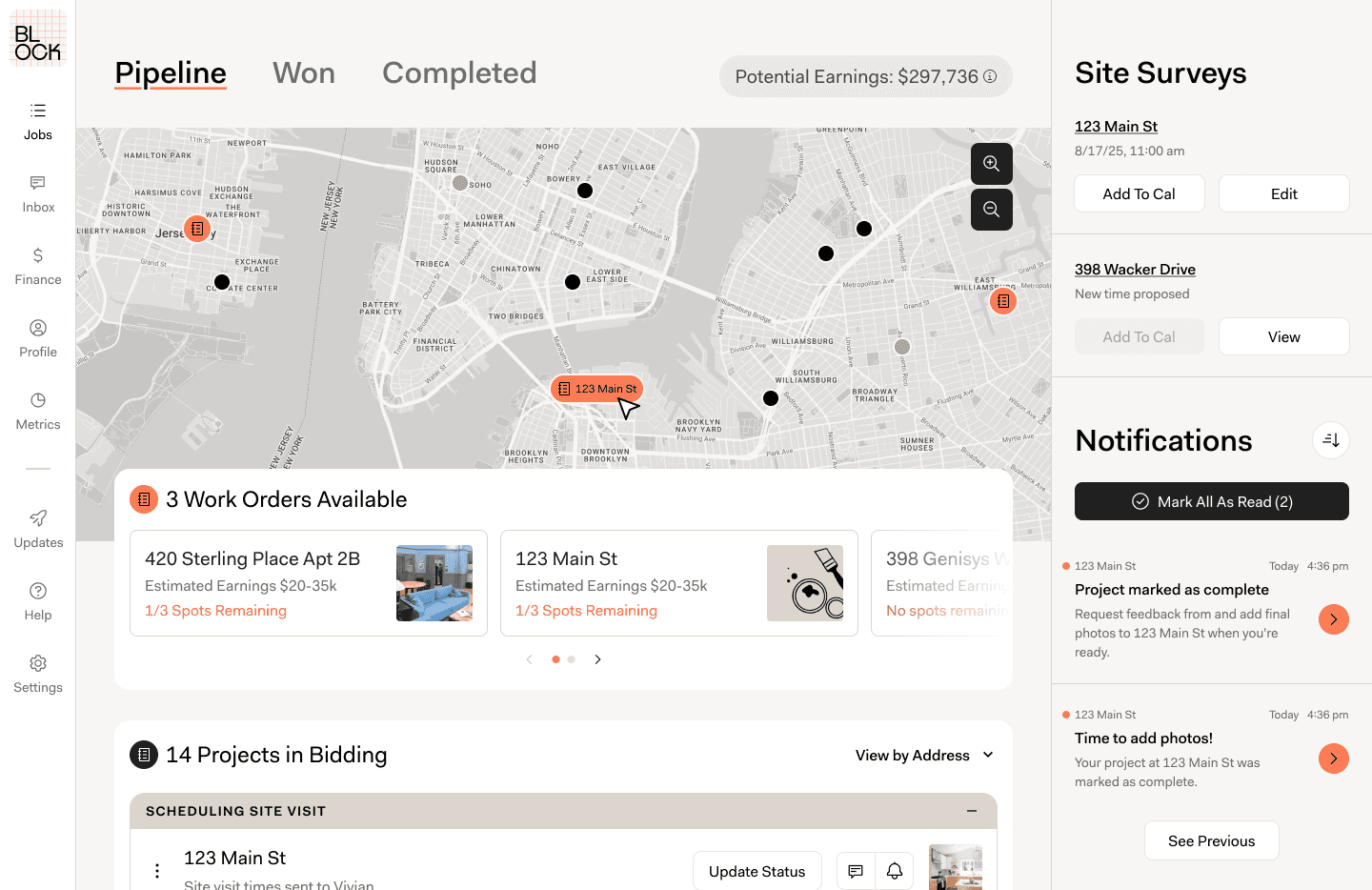Select the first carousel page dot
The height and width of the screenshot is (890, 1372).
point(555,659)
